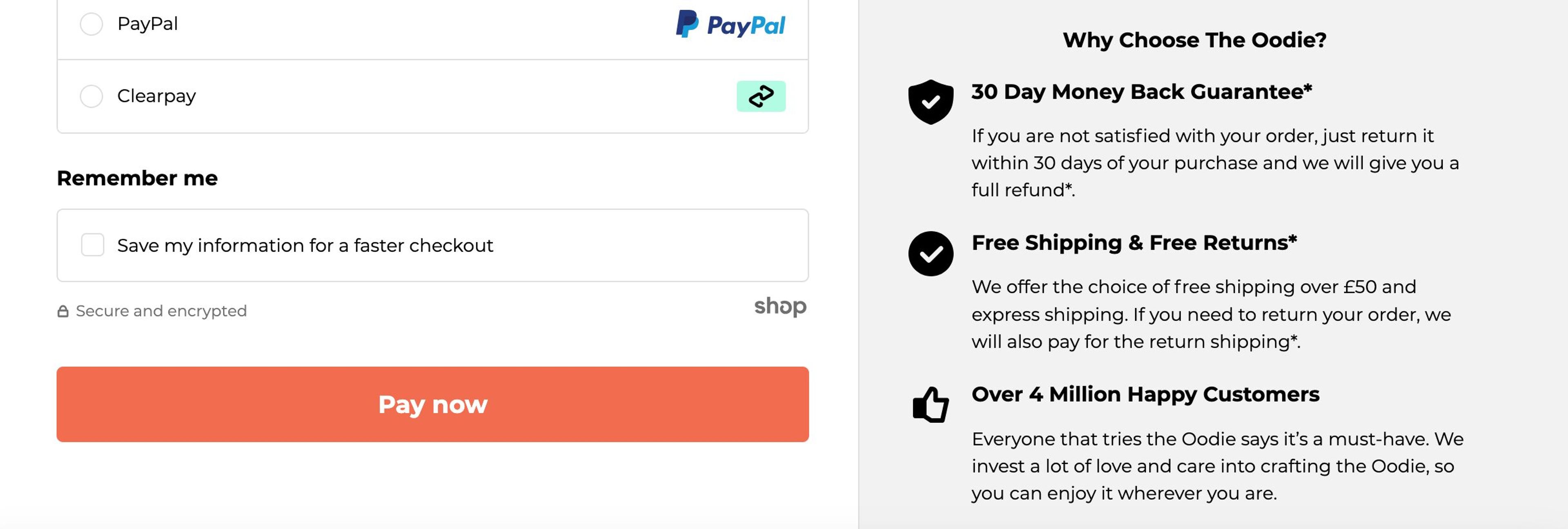Screen dimensions: 1568x529
Task: Enable Save my information for faster checkout
Action: click(x=93, y=245)
